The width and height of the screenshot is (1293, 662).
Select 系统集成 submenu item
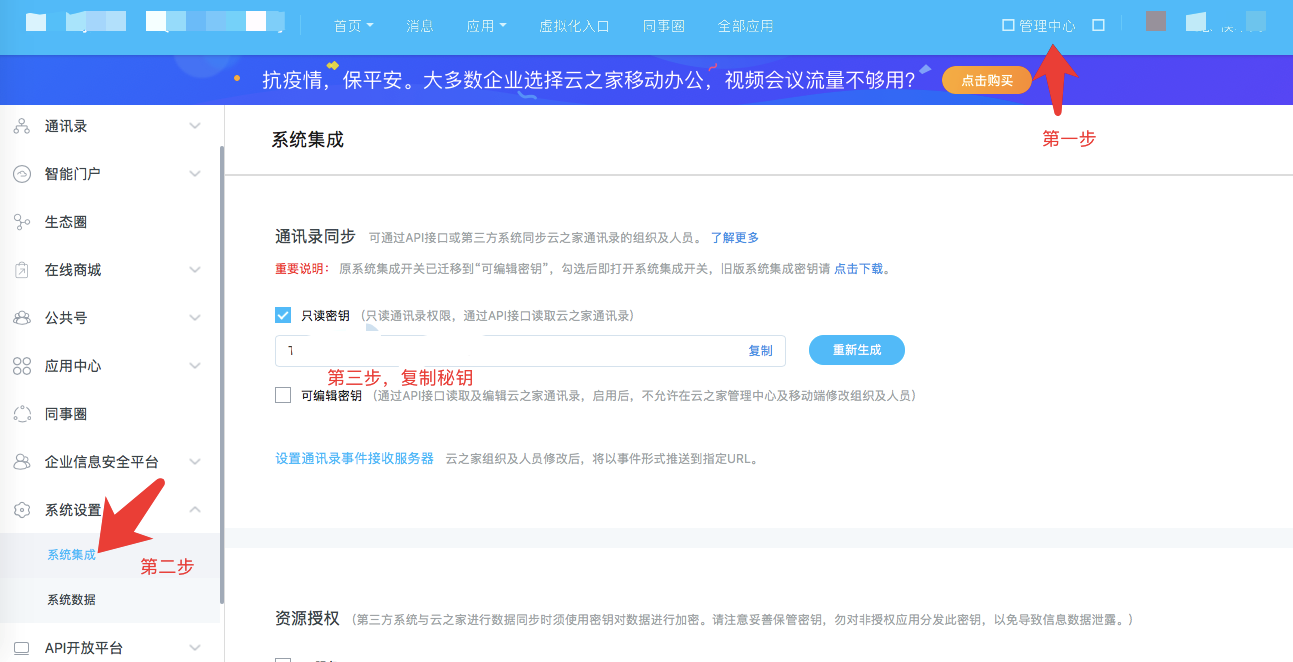pyautogui.click(x=72, y=554)
